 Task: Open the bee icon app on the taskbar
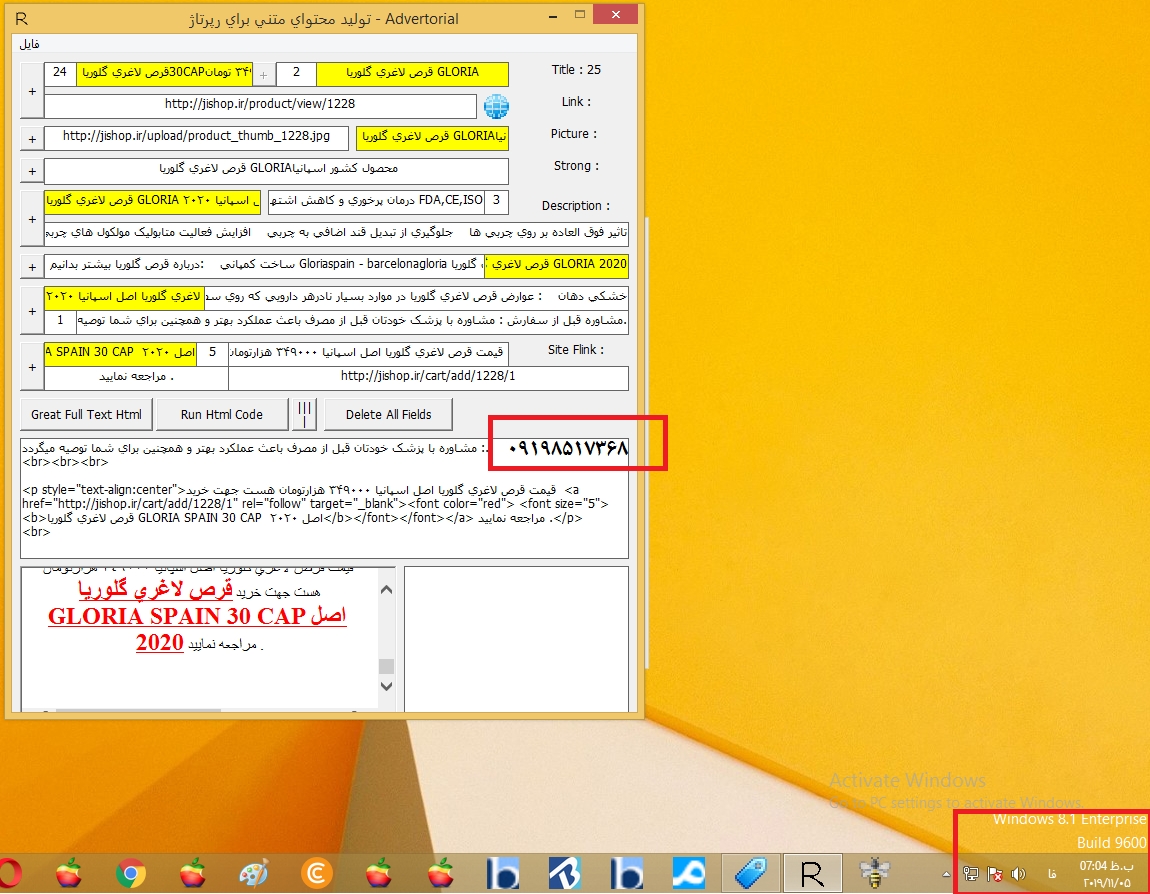coord(874,873)
